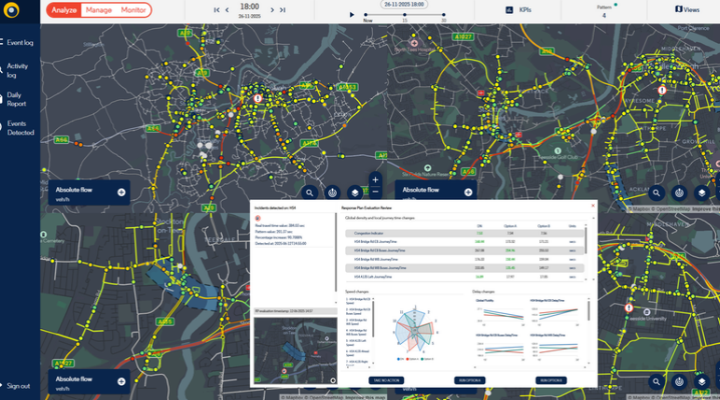
Task: Click compass icon on dialog thumbnail map
Action: tap(332, 380)
